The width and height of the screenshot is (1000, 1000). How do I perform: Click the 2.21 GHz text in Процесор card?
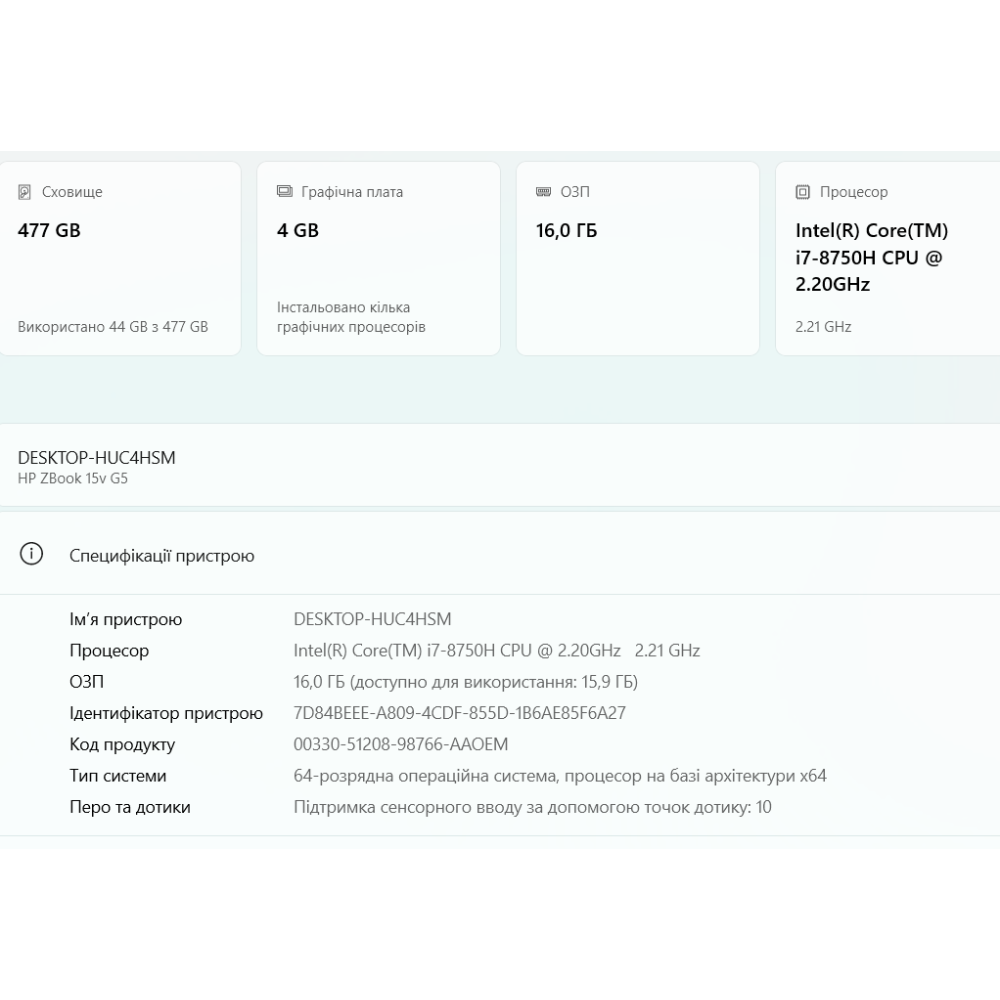[x=823, y=327]
